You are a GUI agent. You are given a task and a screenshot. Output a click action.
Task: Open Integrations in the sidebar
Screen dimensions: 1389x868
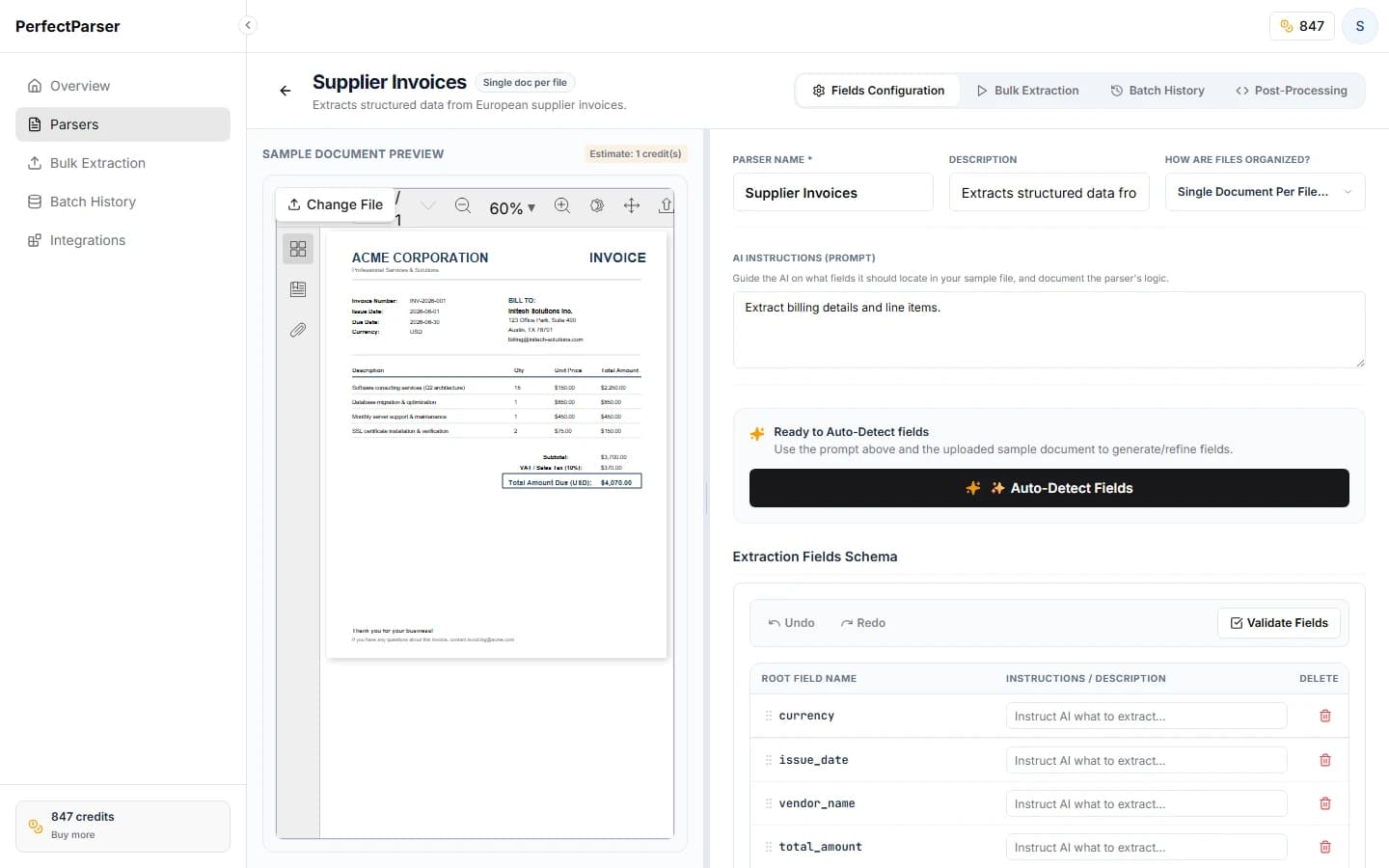click(x=123, y=240)
